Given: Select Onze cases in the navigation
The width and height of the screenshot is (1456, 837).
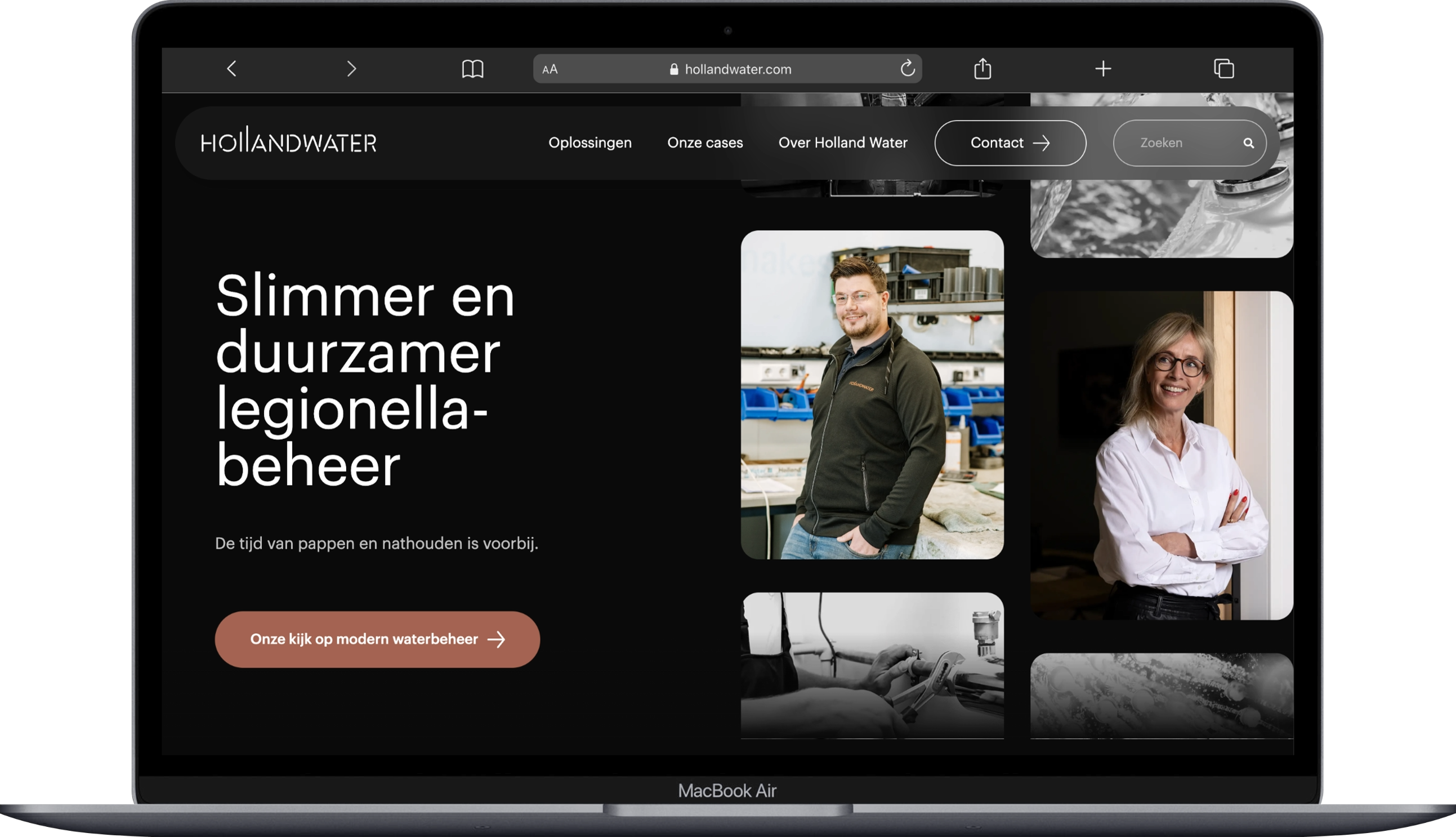Looking at the screenshot, I should (x=705, y=143).
